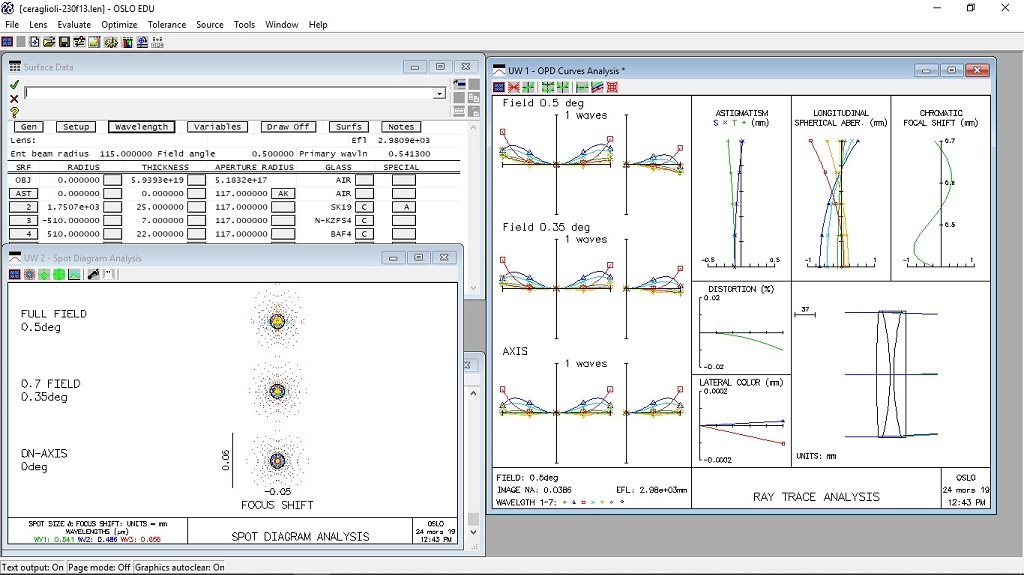
Task: Click the surface data spreadsheet icon in main toolbar
Action: (80, 42)
